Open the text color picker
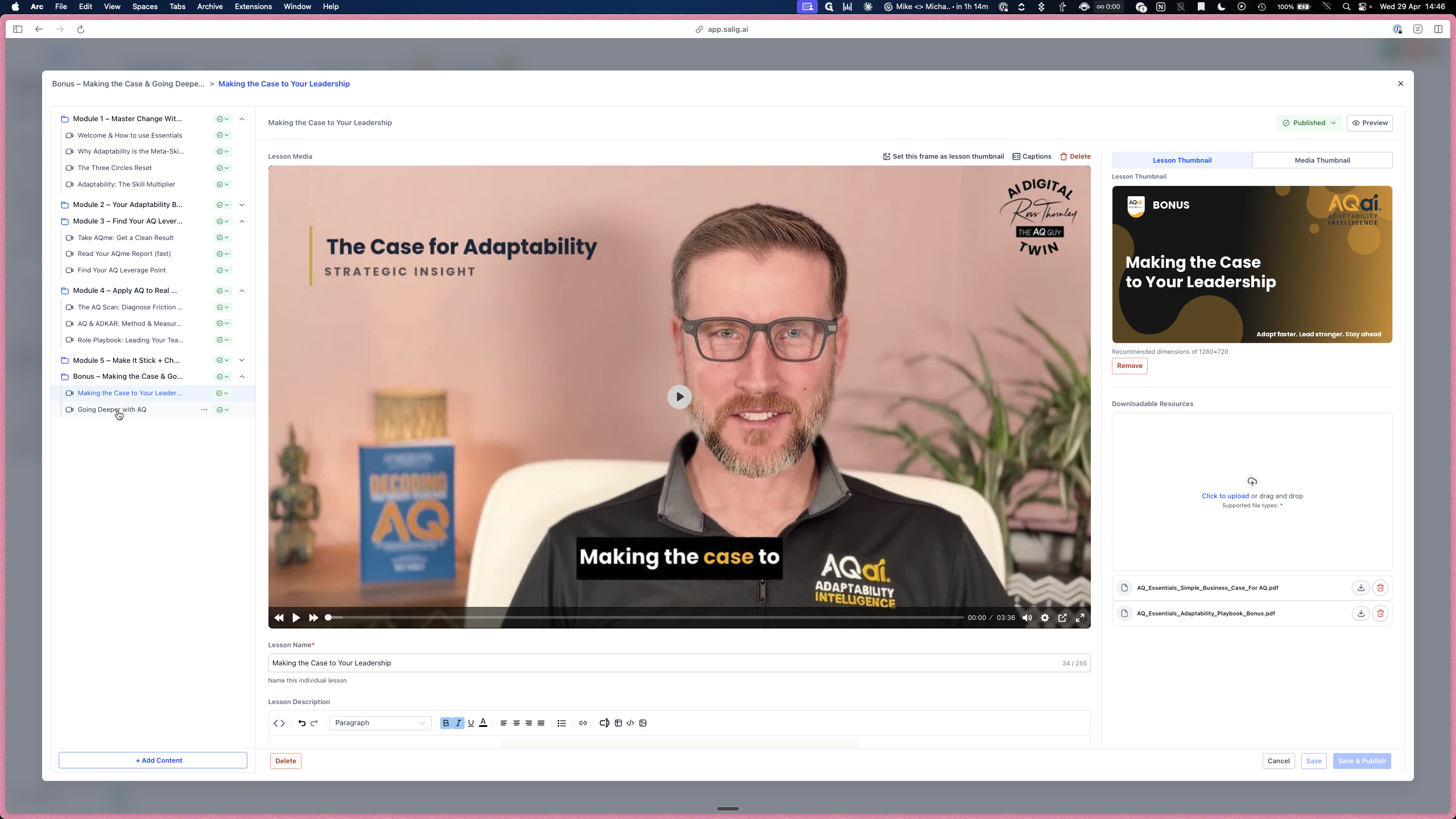This screenshot has height=819, width=1456. 483,723
